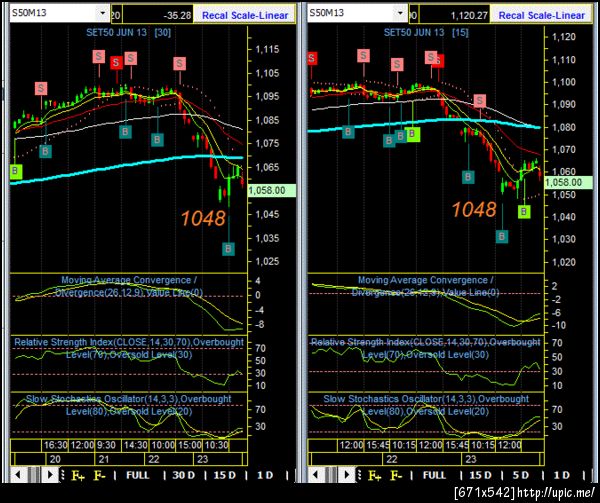
Task: Click the lowest teal B marker in left chart
Action: click(x=228, y=249)
